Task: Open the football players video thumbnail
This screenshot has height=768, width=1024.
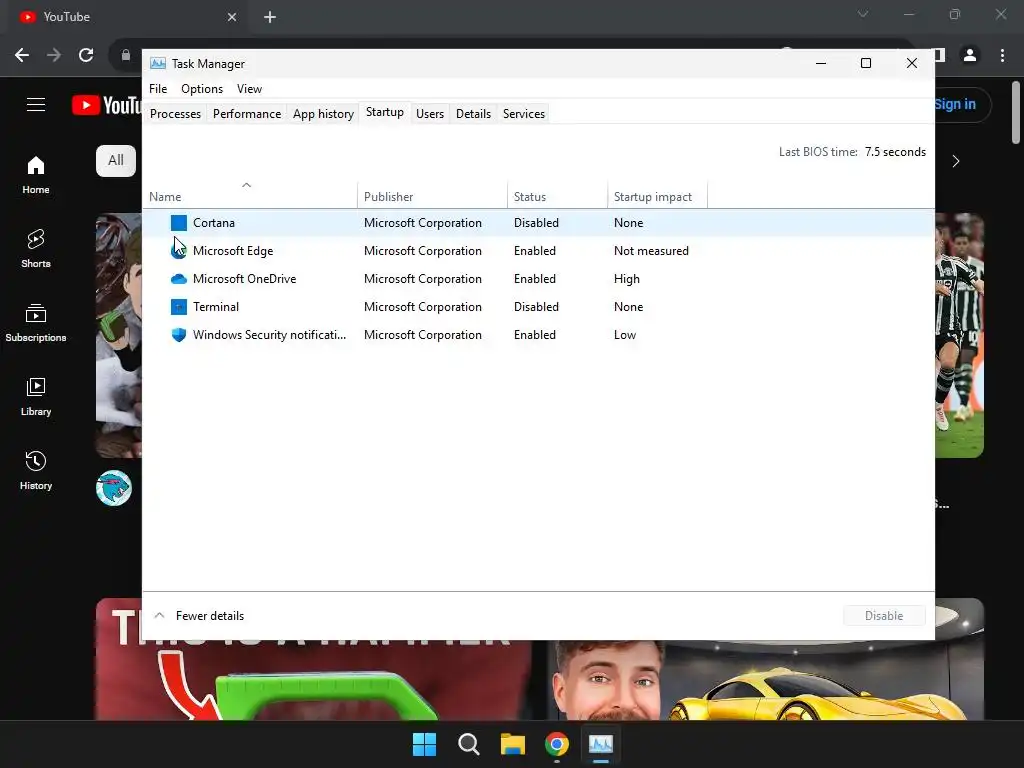Action: tap(959, 335)
